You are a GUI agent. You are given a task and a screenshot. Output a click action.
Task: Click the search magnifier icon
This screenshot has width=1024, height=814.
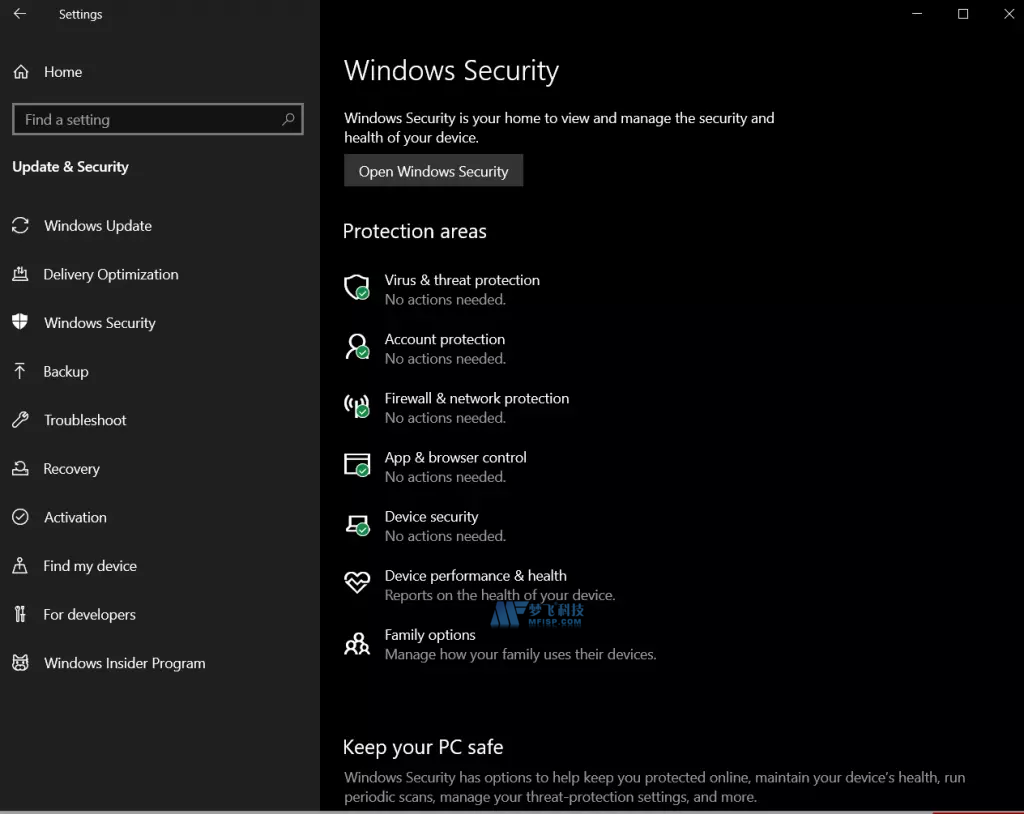coord(288,119)
